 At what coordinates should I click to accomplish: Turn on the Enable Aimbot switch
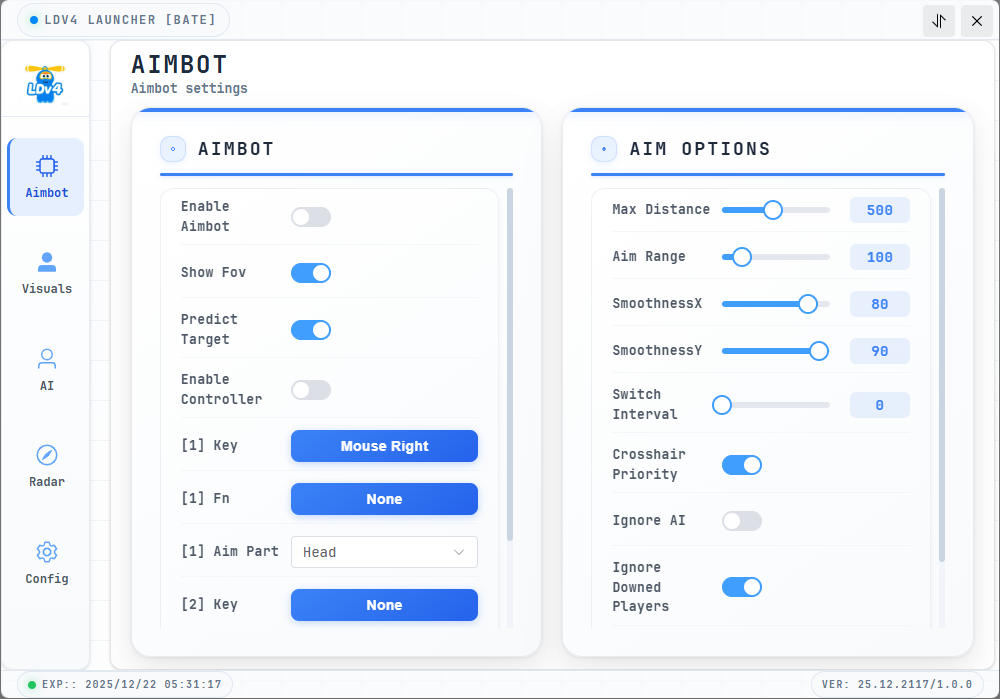click(x=310, y=217)
